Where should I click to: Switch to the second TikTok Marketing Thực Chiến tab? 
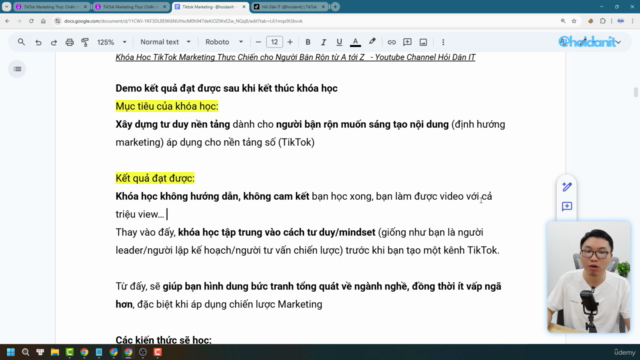point(131,7)
